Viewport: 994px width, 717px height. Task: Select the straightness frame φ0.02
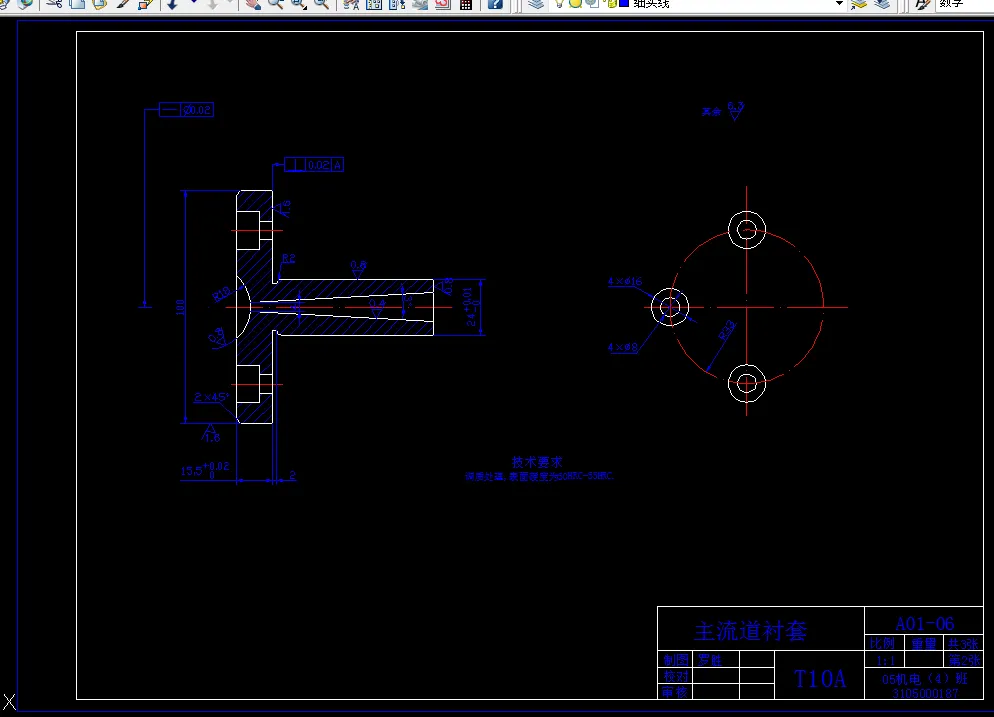tap(186, 110)
